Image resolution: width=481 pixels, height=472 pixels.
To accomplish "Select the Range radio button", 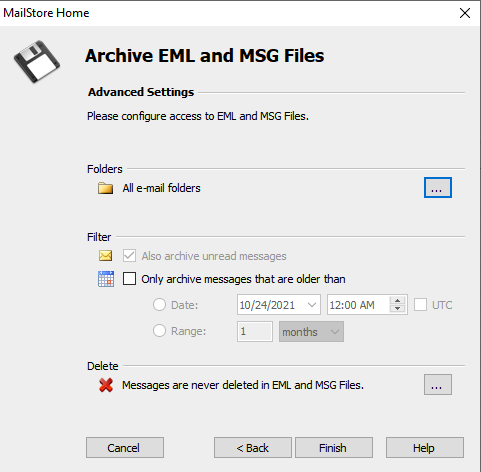I will coord(159,331).
